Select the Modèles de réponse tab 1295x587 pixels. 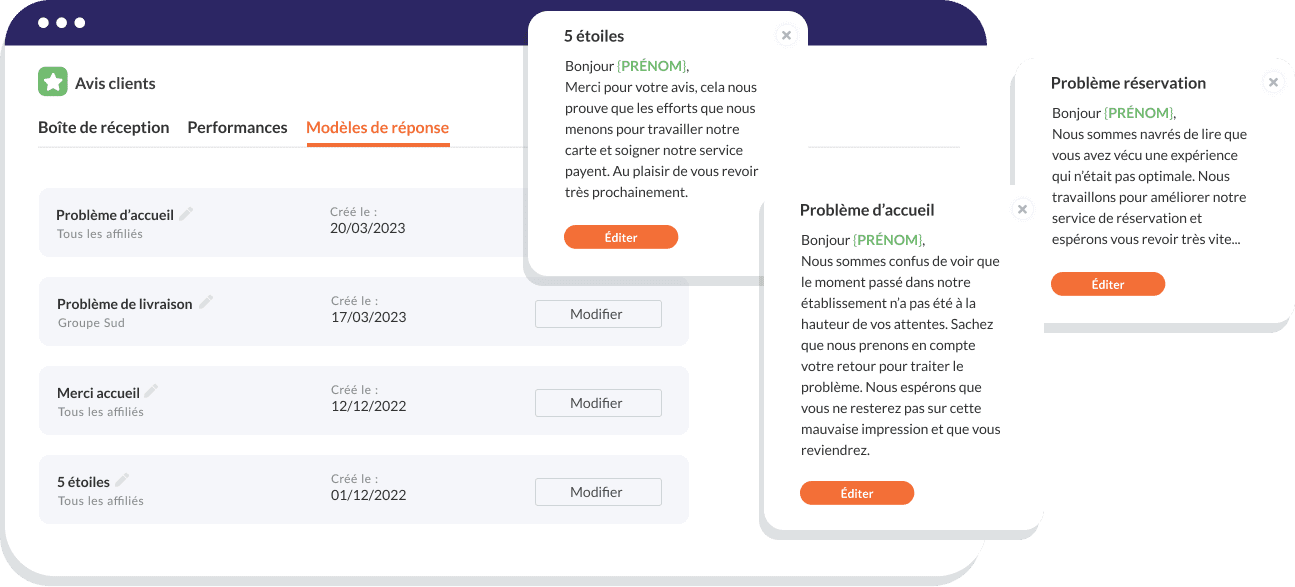[377, 128]
